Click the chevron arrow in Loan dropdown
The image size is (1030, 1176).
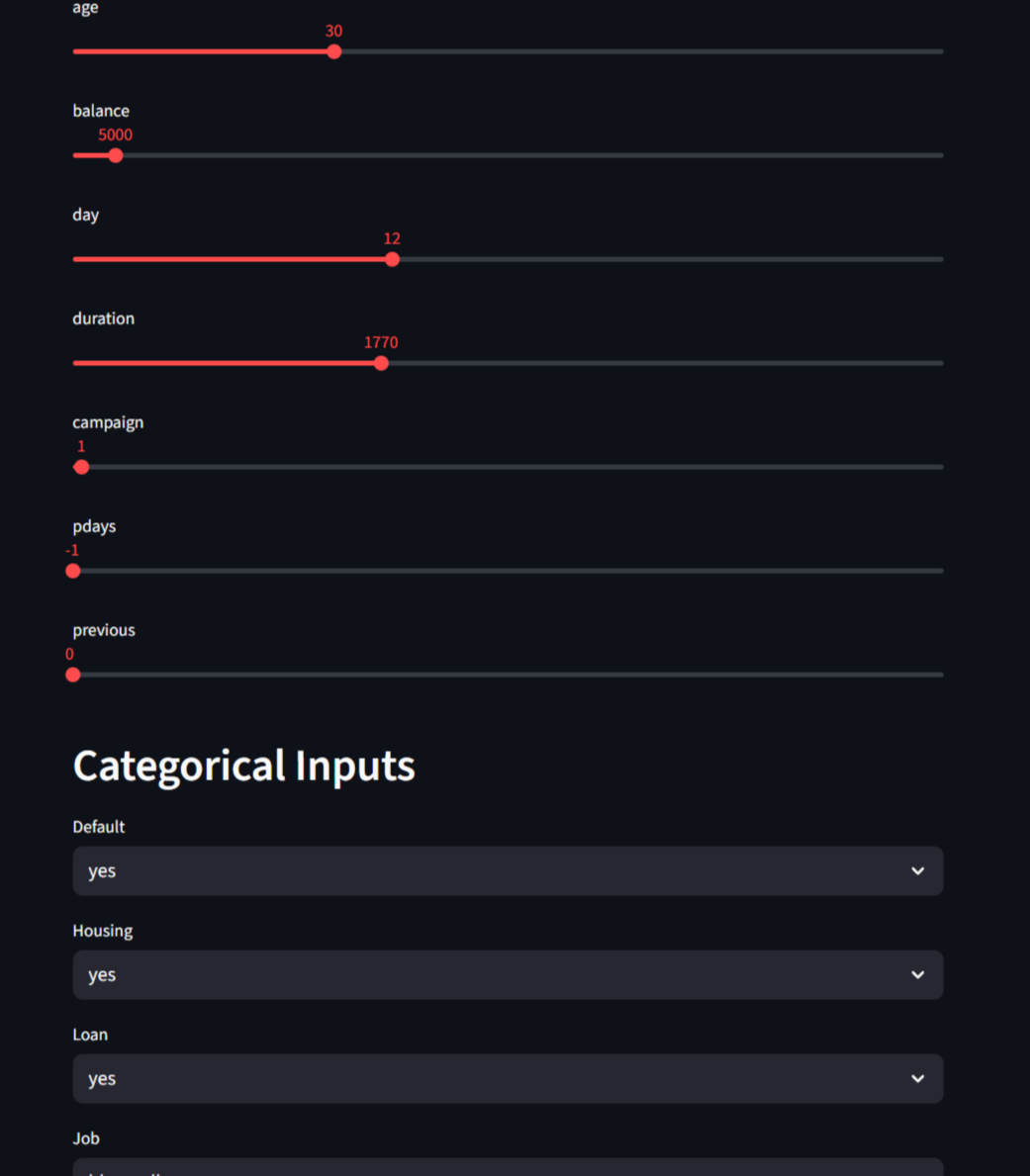click(917, 1079)
